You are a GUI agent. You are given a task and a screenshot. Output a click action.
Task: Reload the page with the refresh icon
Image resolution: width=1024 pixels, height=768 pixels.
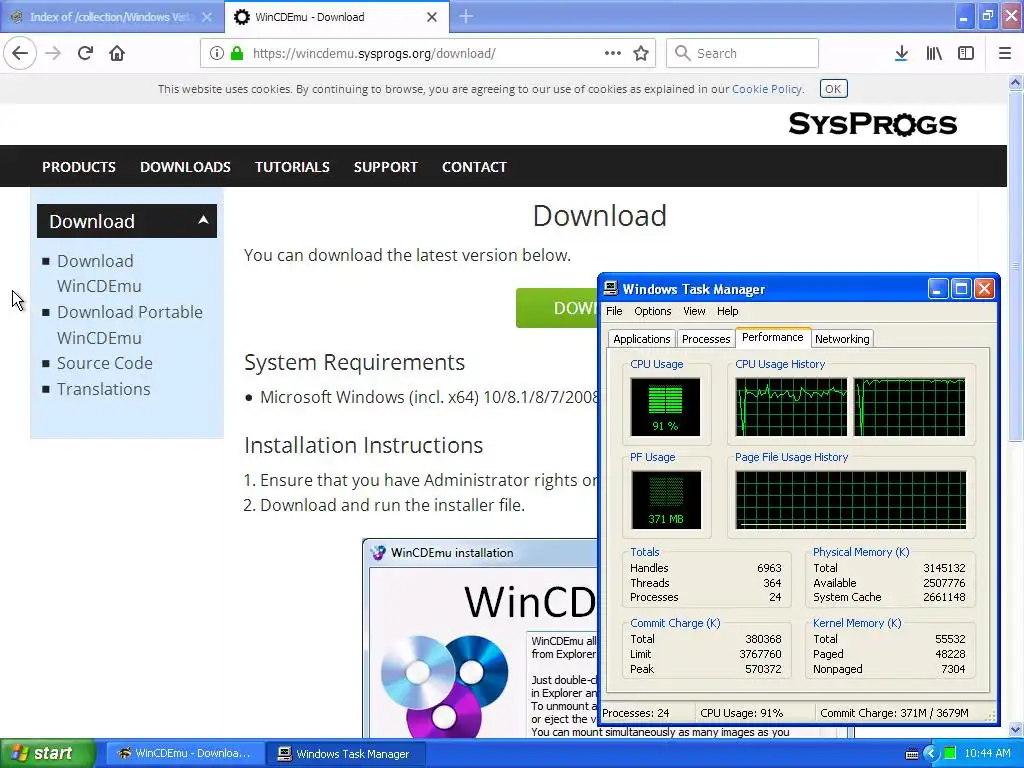[x=85, y=54]
